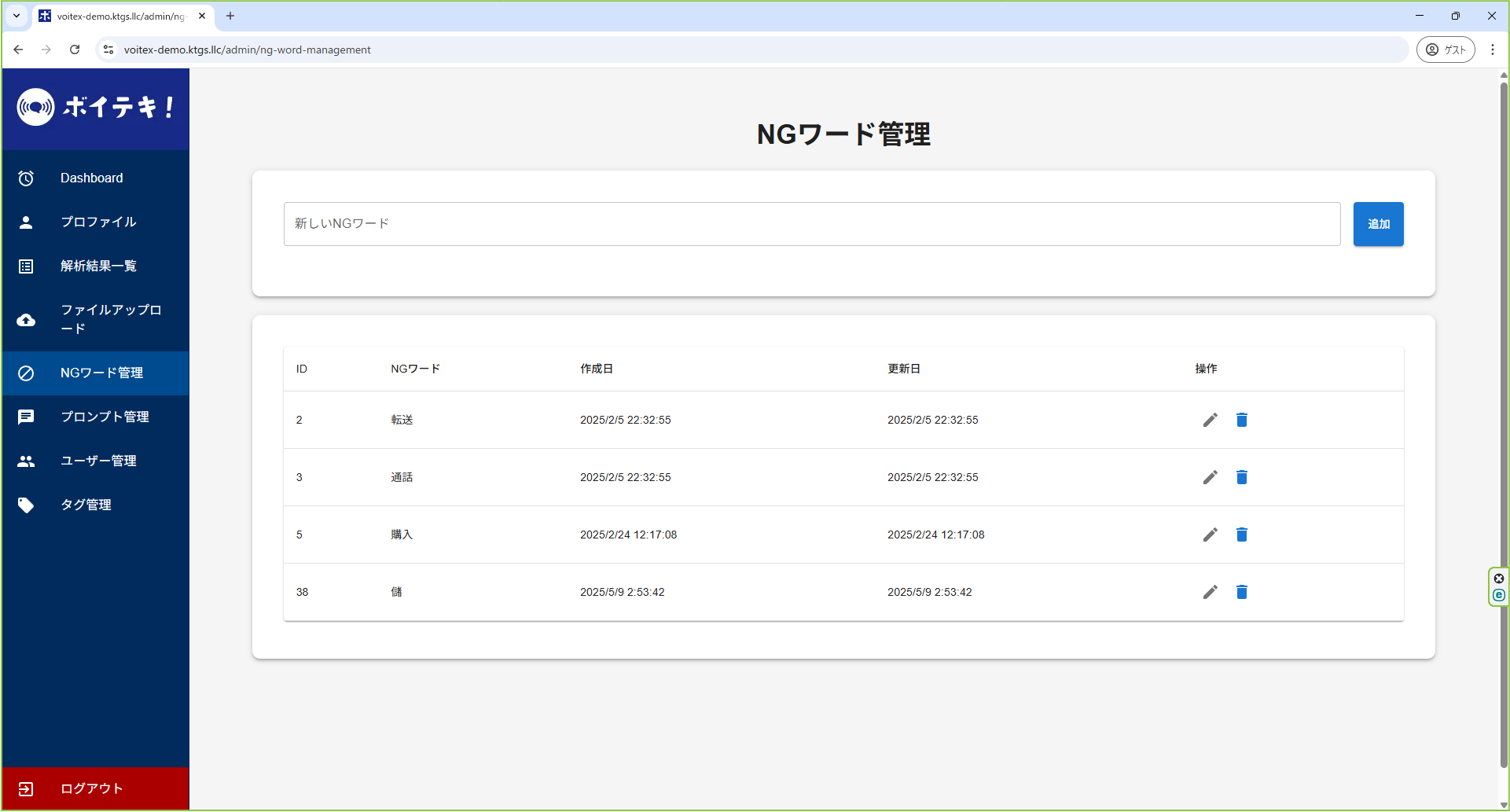Screen dimensions: 1510x812
Task: Click created date 2025/2/24 12:17:08
Action: [x=628, y=535]
